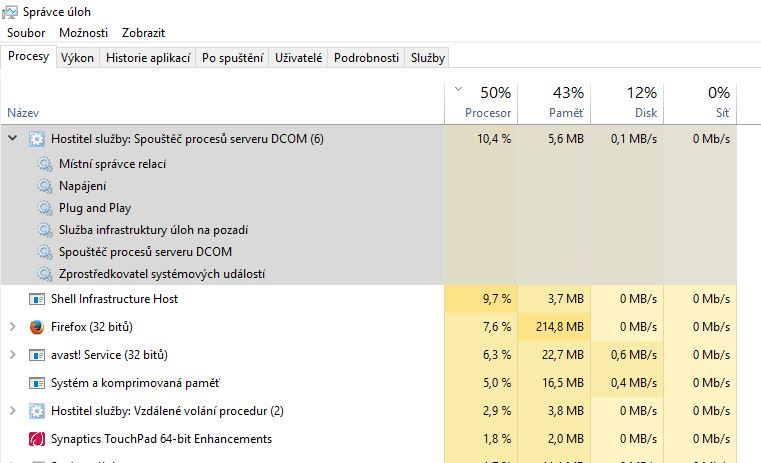Viewport: 761px width, 463px height.
Task: Expand Hostitel služby: Vzdálené volání procedur
Action: pyautogui.click(x=13, y=411)
